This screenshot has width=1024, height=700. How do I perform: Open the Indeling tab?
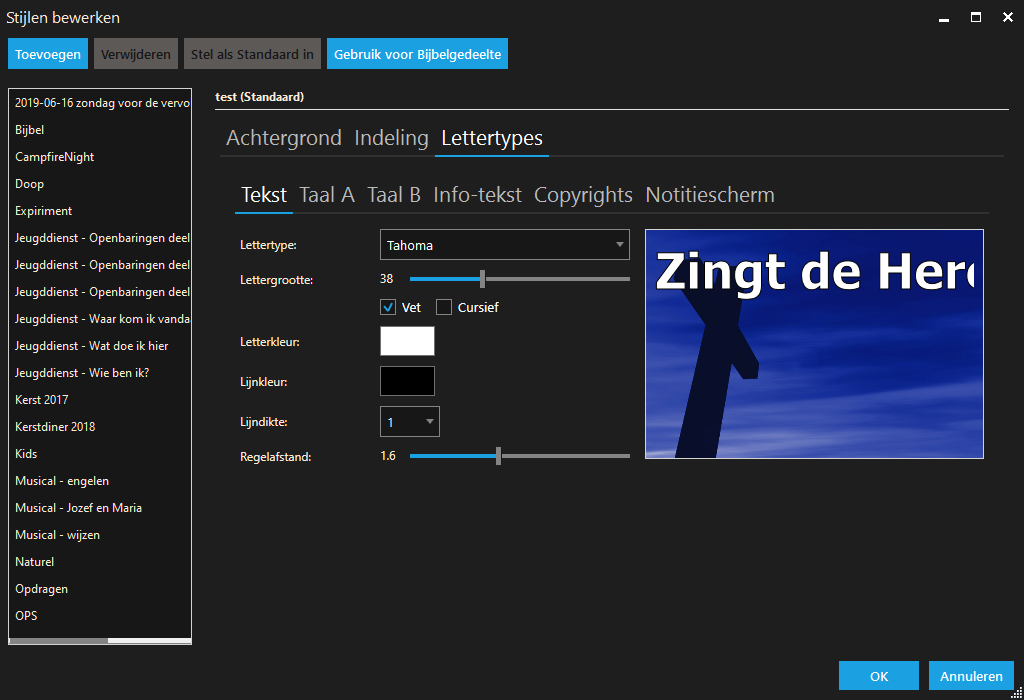[x=391, y=138]
